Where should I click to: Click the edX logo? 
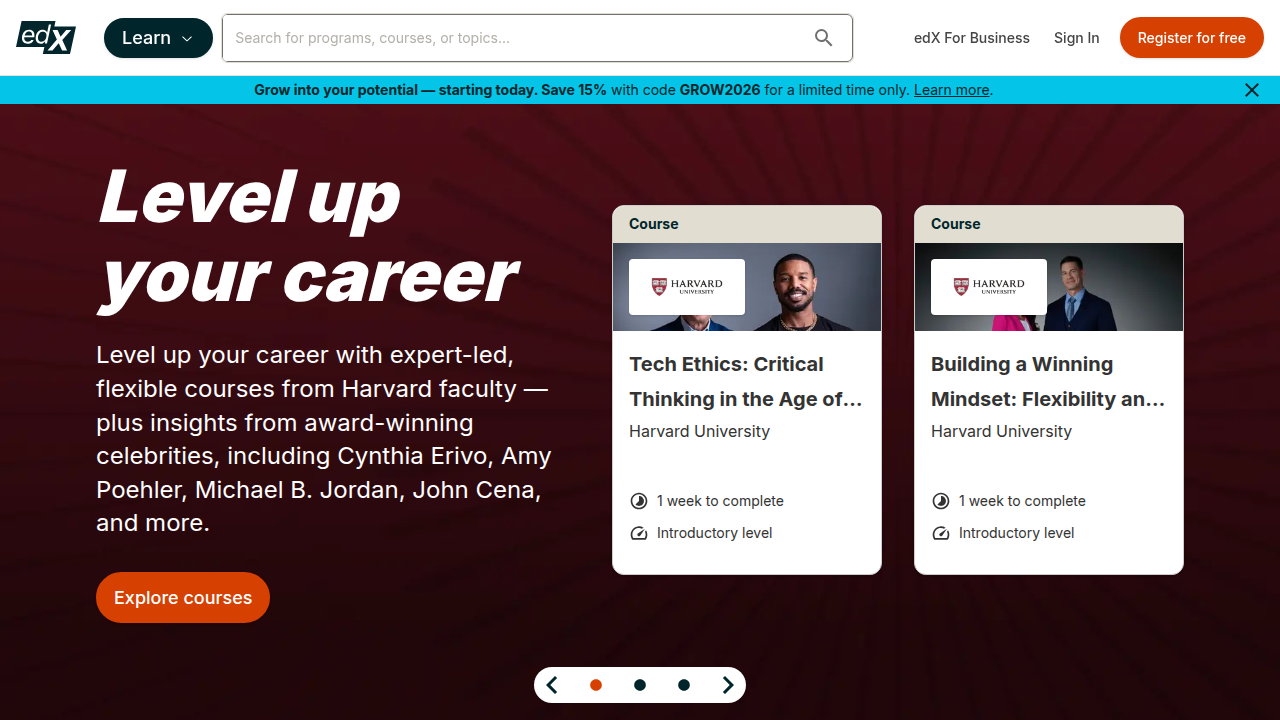46,38
